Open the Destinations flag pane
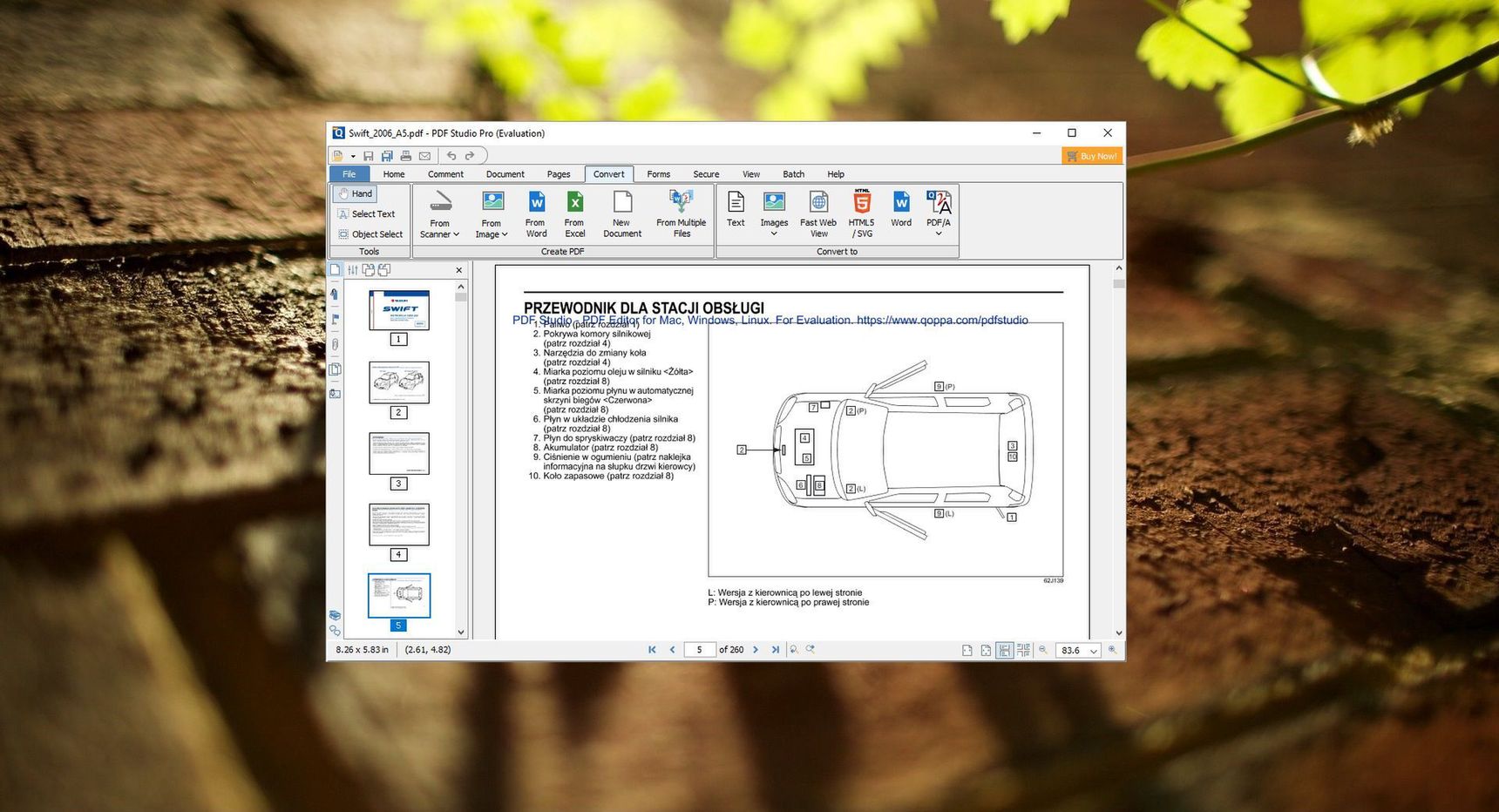The height and width of the screenshot is (812, 1499). [x=335, y=320]
